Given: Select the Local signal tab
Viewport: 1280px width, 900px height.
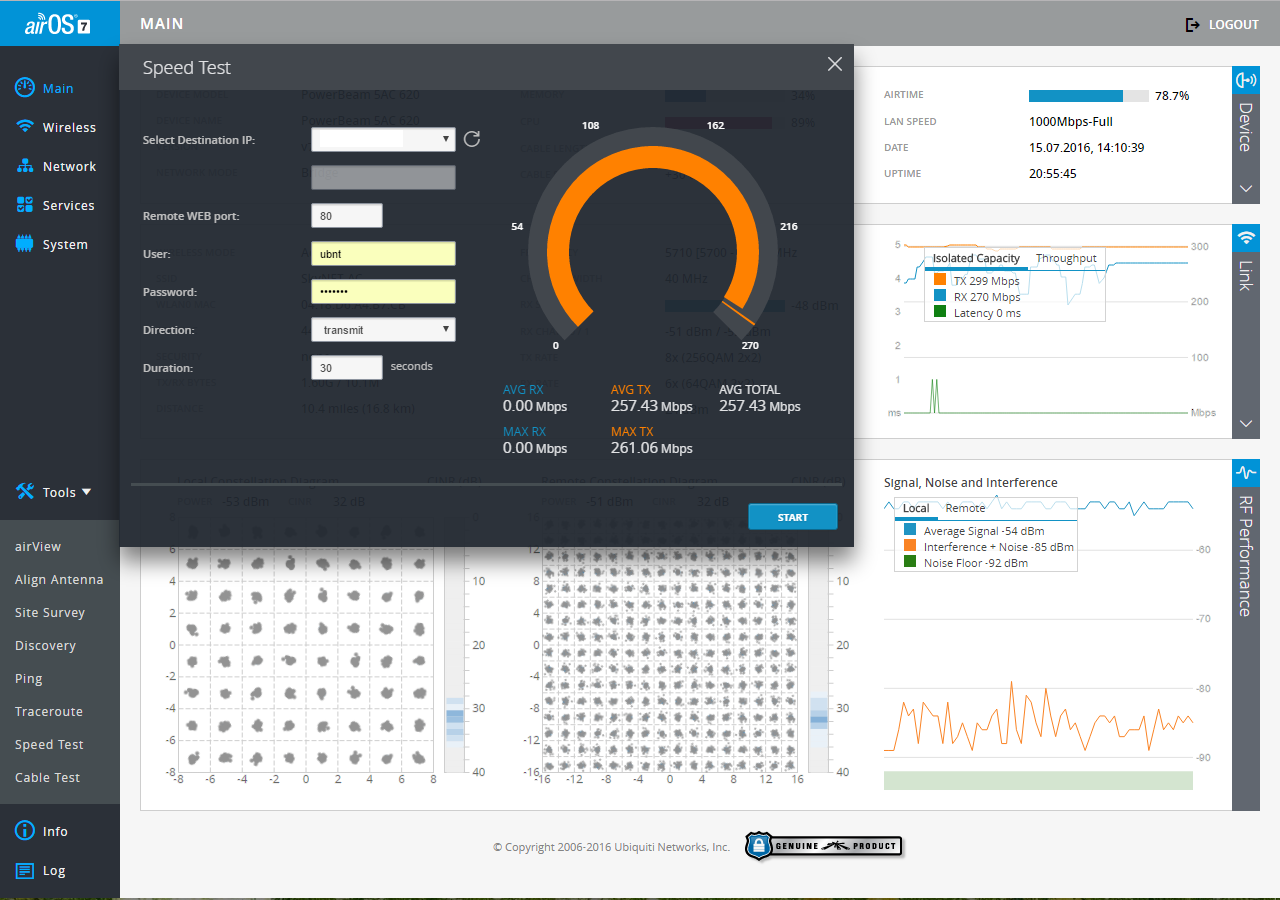Looking at the screenshot, I should (916, 508).
